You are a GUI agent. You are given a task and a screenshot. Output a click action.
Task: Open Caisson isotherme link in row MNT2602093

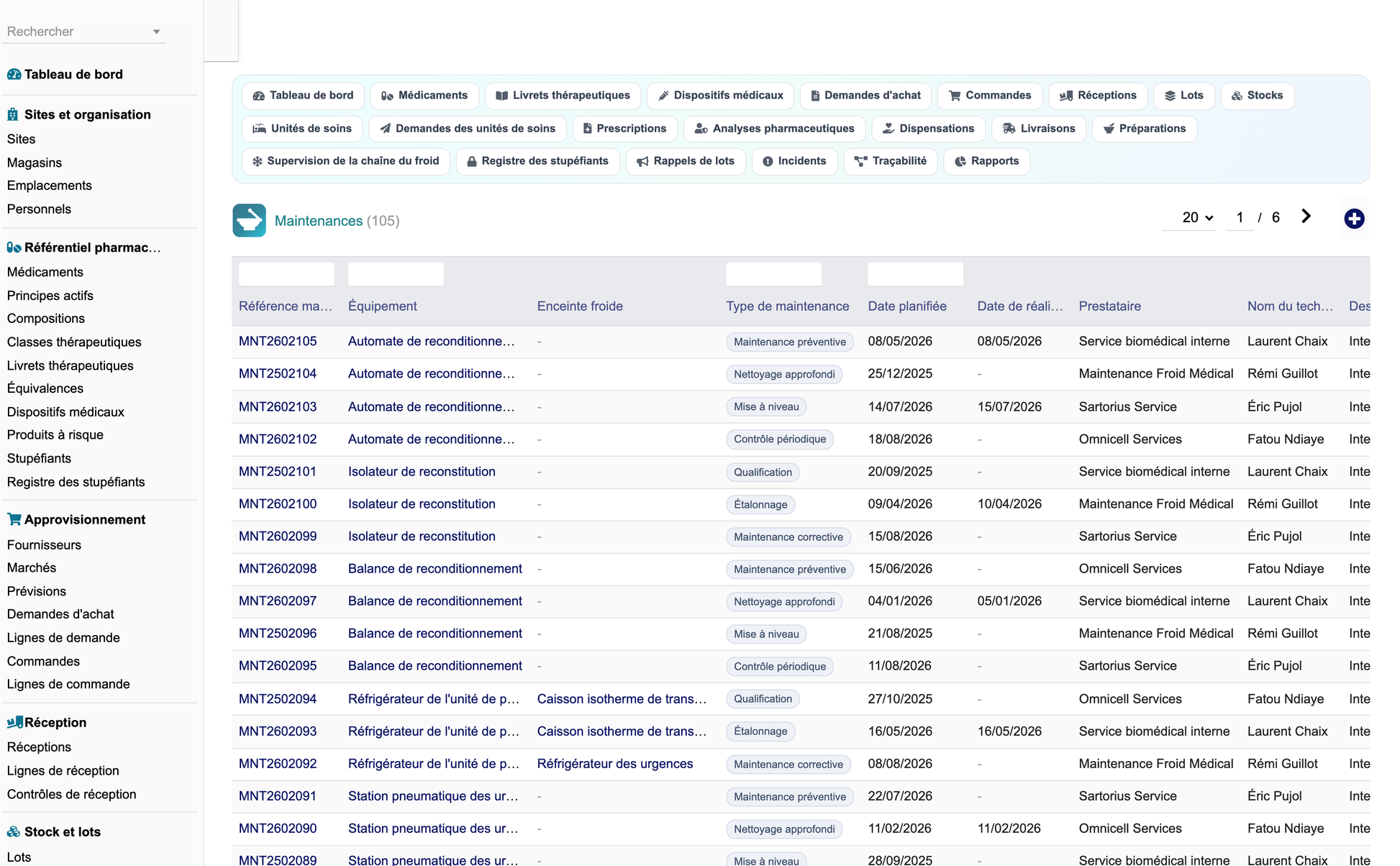[x=622, y=731]
